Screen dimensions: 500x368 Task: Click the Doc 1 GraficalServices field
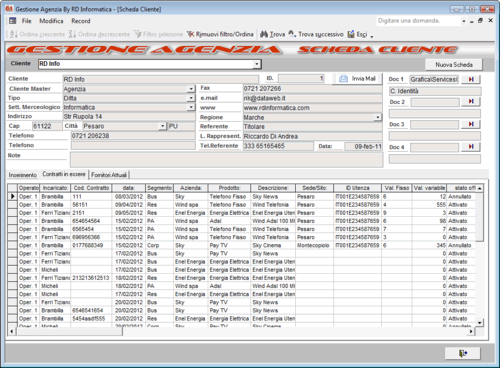point(434,79)
